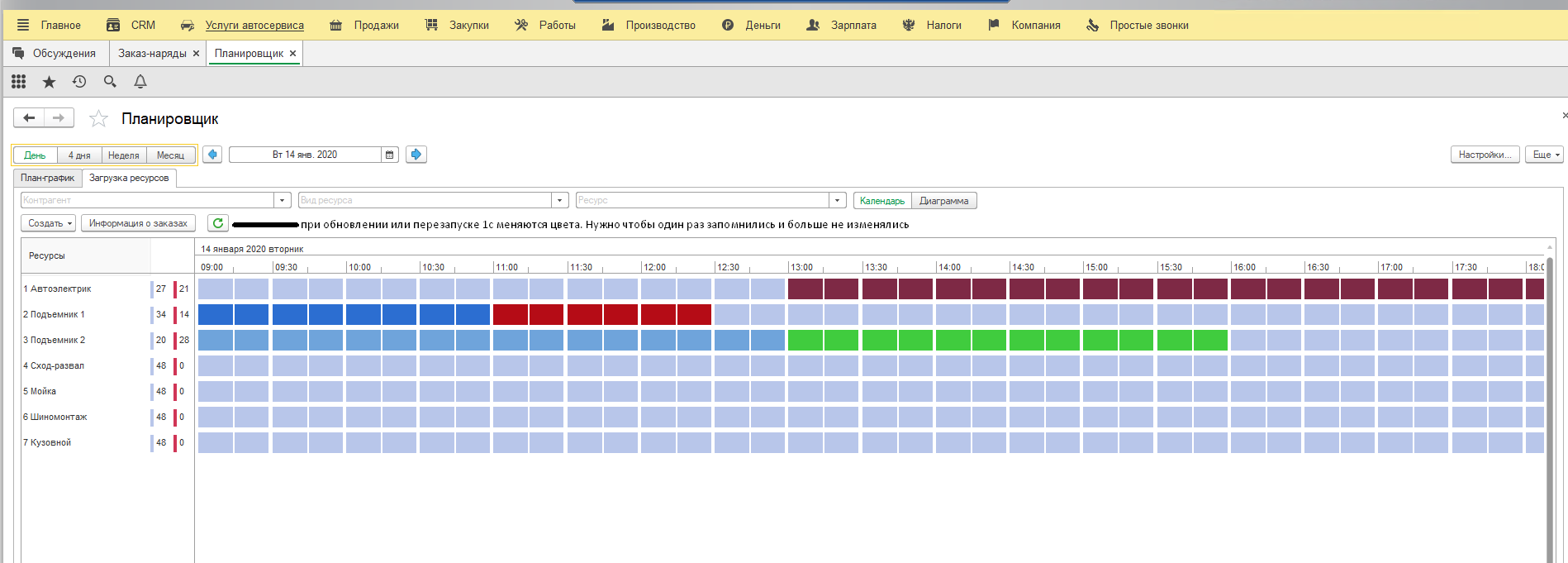Toggle display mode to Диаграмма
Screen dimensions: 1568x563
tap(943, 201)
